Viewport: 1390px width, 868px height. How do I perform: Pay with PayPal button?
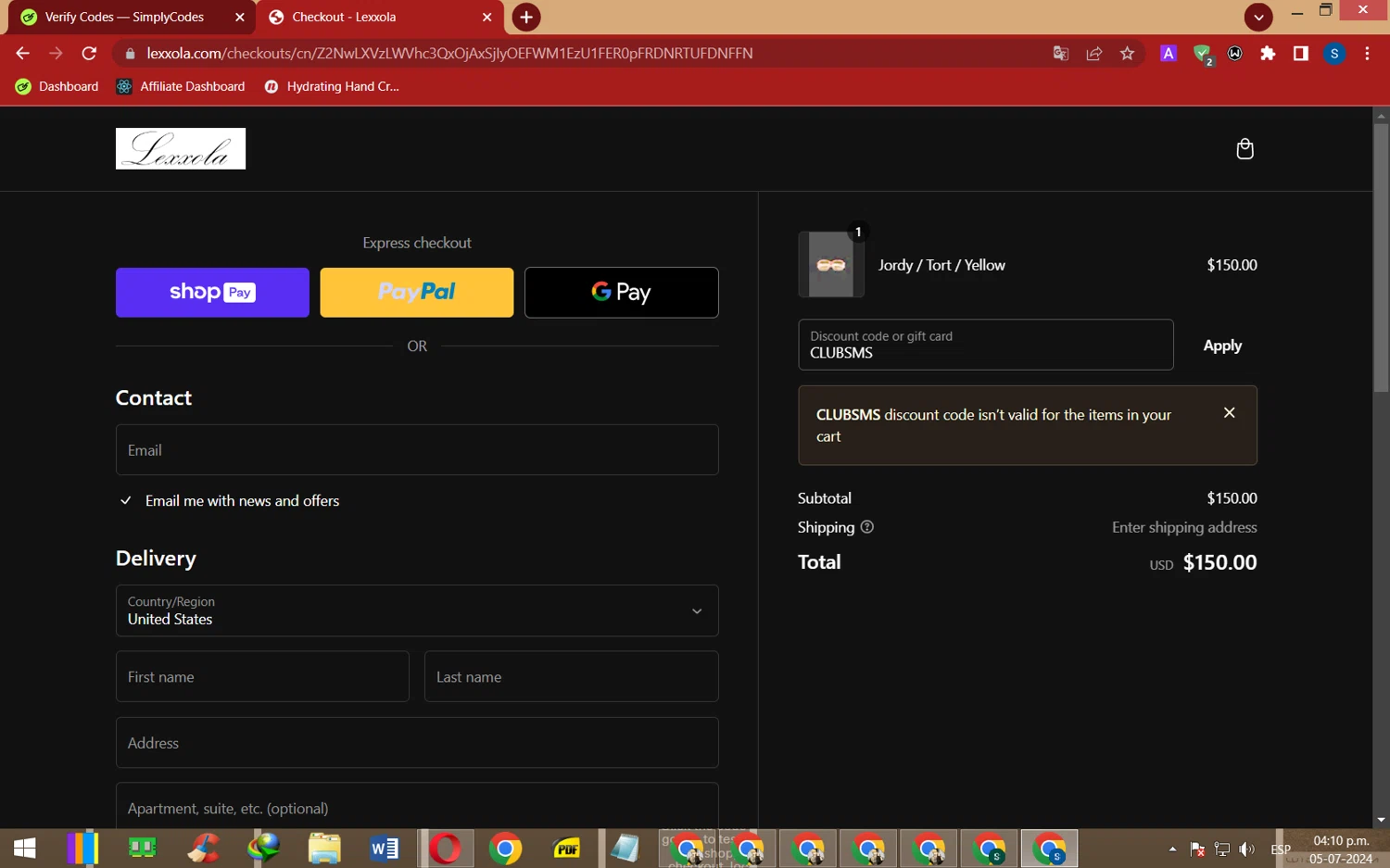tap(417, 293)
